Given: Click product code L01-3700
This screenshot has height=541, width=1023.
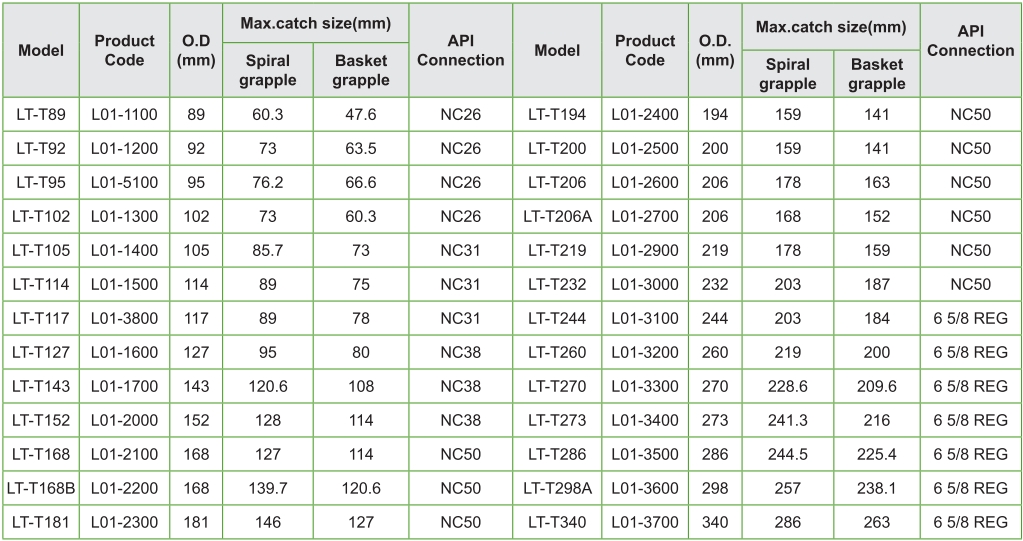Looking at the screenshot, I should 645,522.
